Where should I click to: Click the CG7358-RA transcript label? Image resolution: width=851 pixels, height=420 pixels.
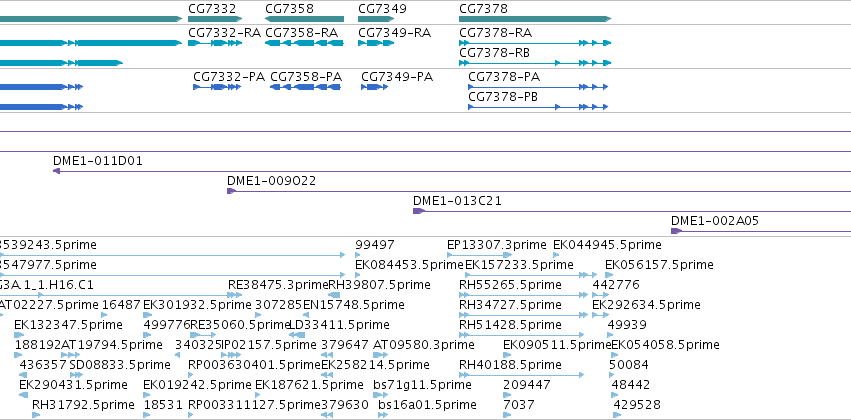302,33
